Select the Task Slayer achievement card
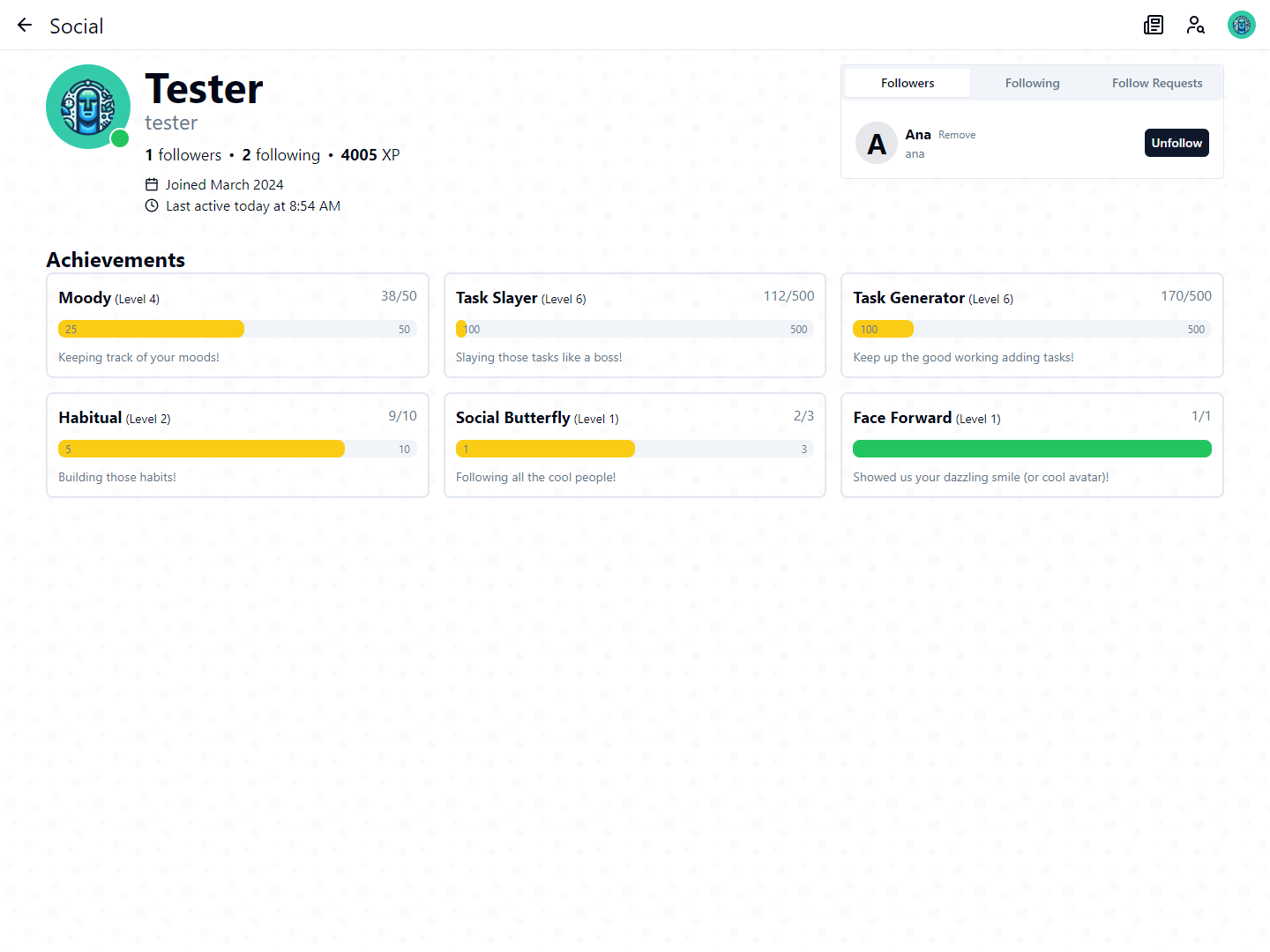1270x952 pixels. [x=634, y=325]
